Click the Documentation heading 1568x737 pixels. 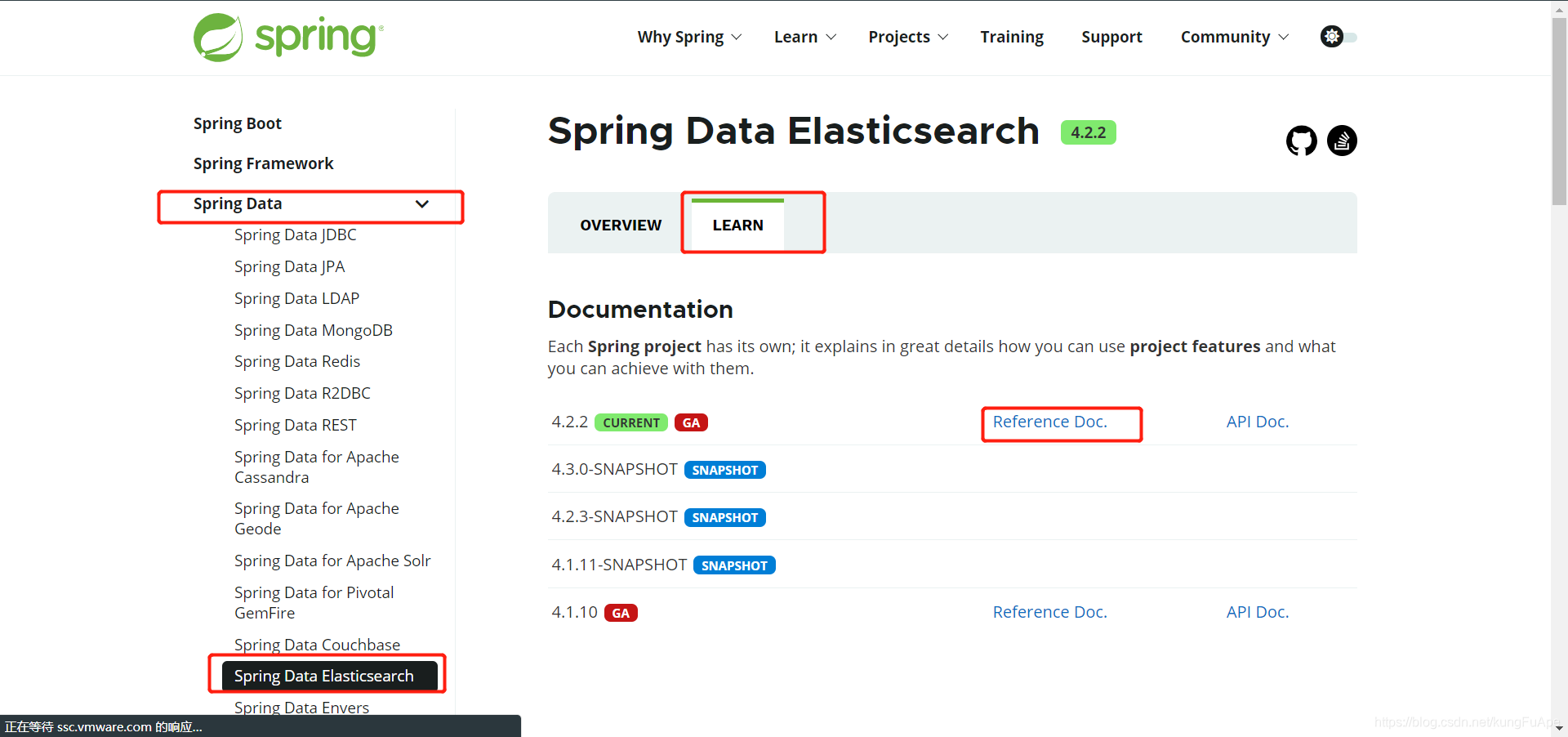pos(640,310)
